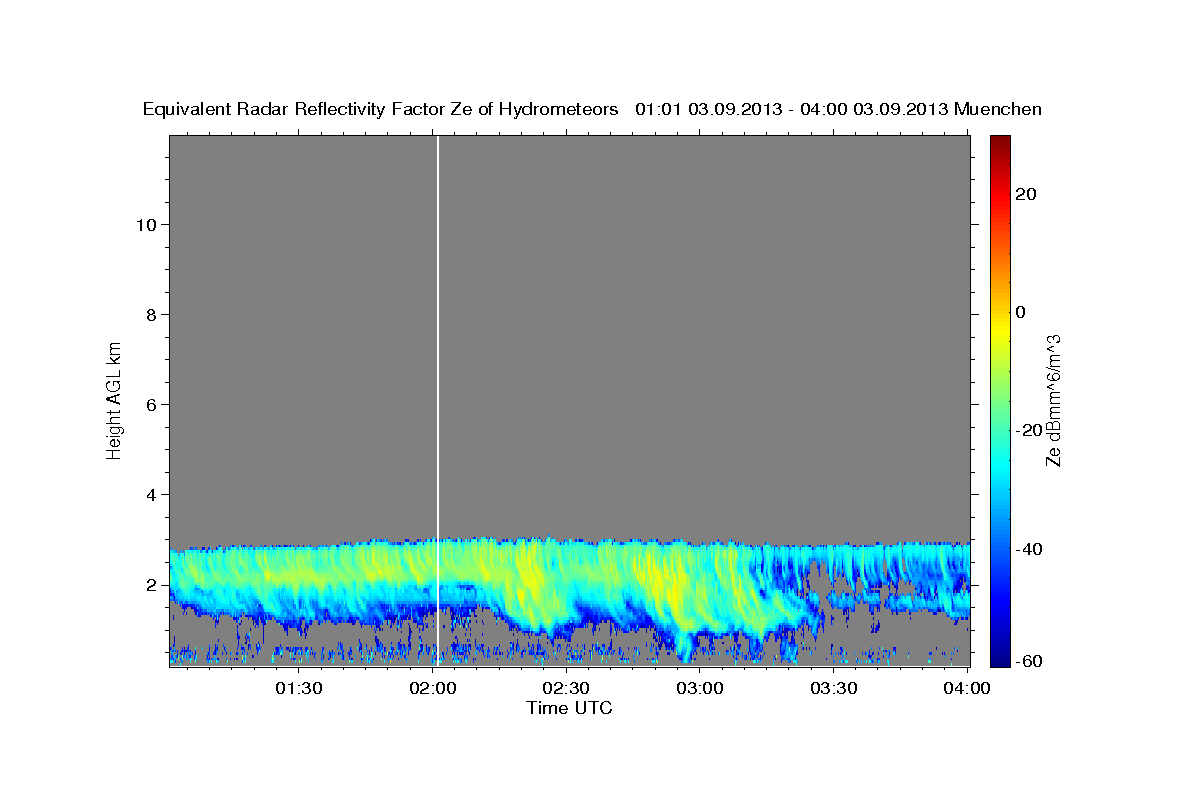Viewport: 1200px width, 800px height.
Task: Click the height axis label '4'
Action: coord(153,494)
